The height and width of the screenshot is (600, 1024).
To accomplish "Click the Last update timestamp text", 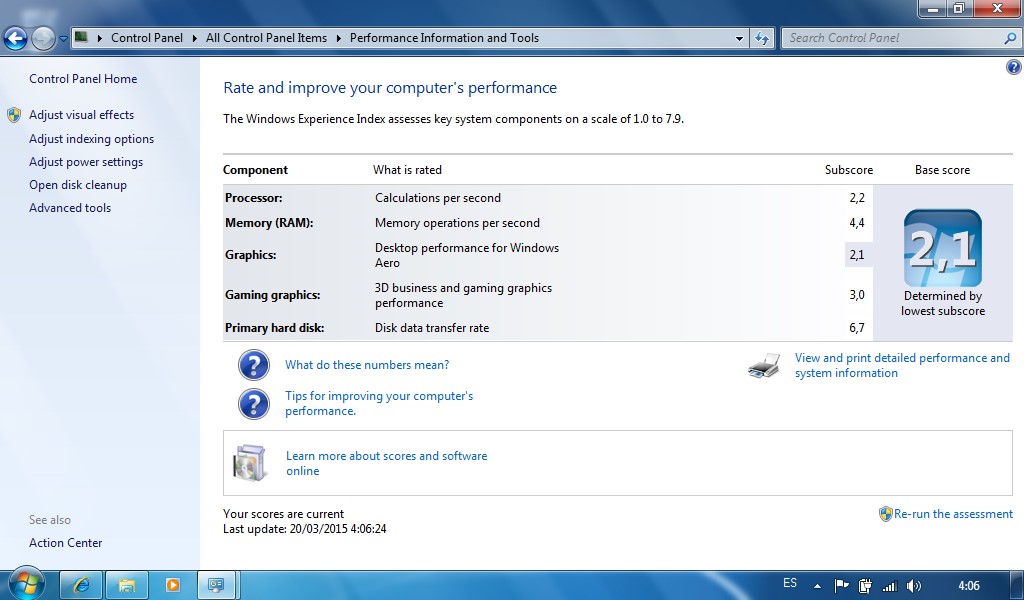I will click(x=304, y=529).
